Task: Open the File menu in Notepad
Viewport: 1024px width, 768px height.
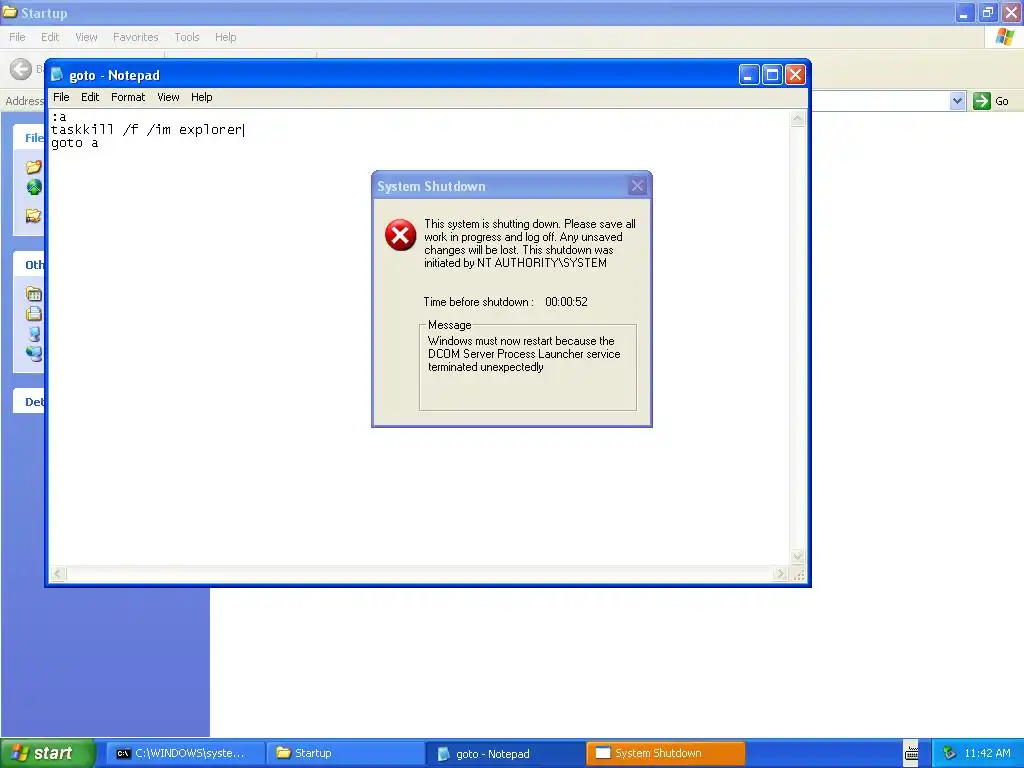Action: 61,97
